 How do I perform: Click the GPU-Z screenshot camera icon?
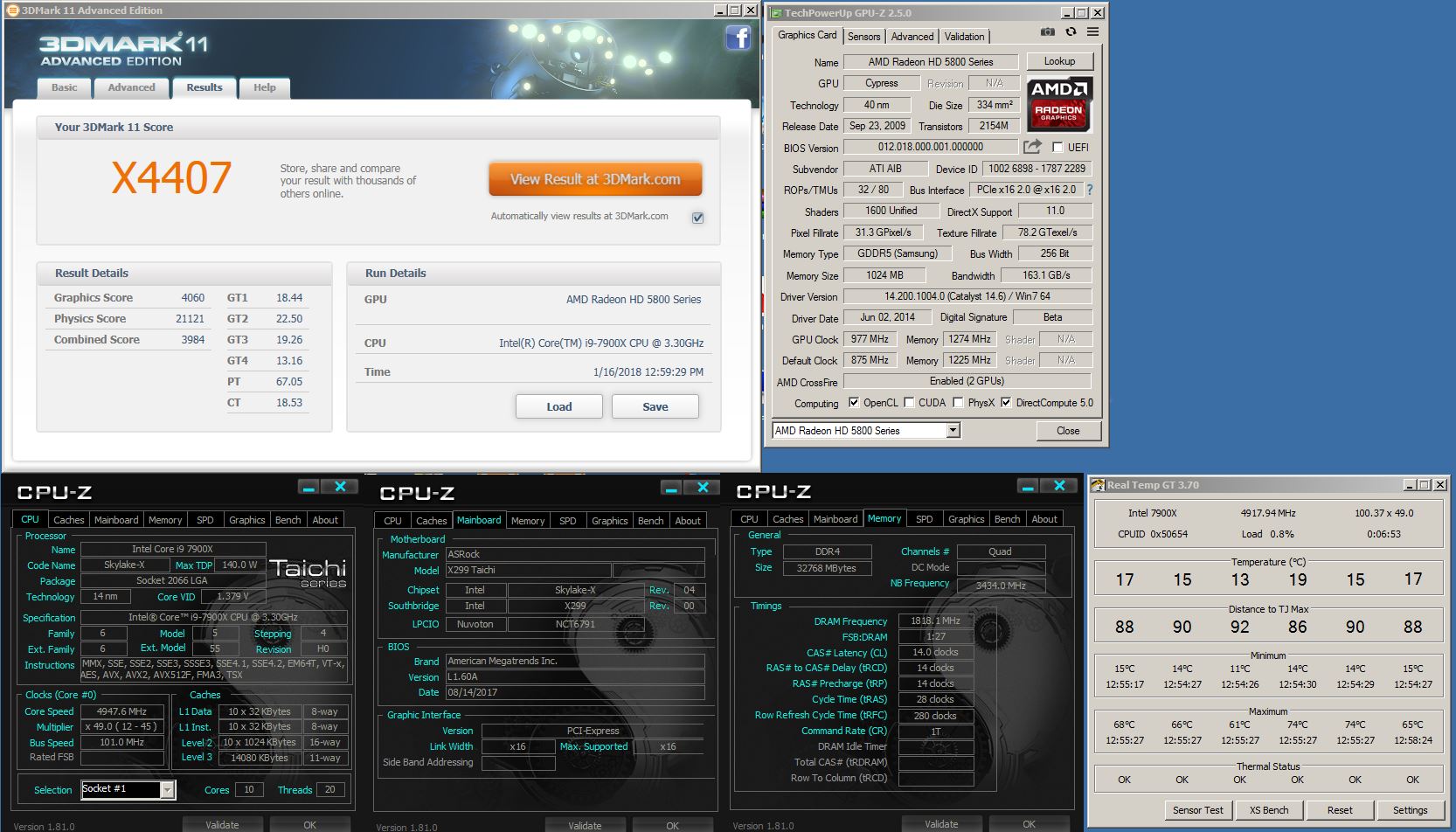coord(1047,31)
